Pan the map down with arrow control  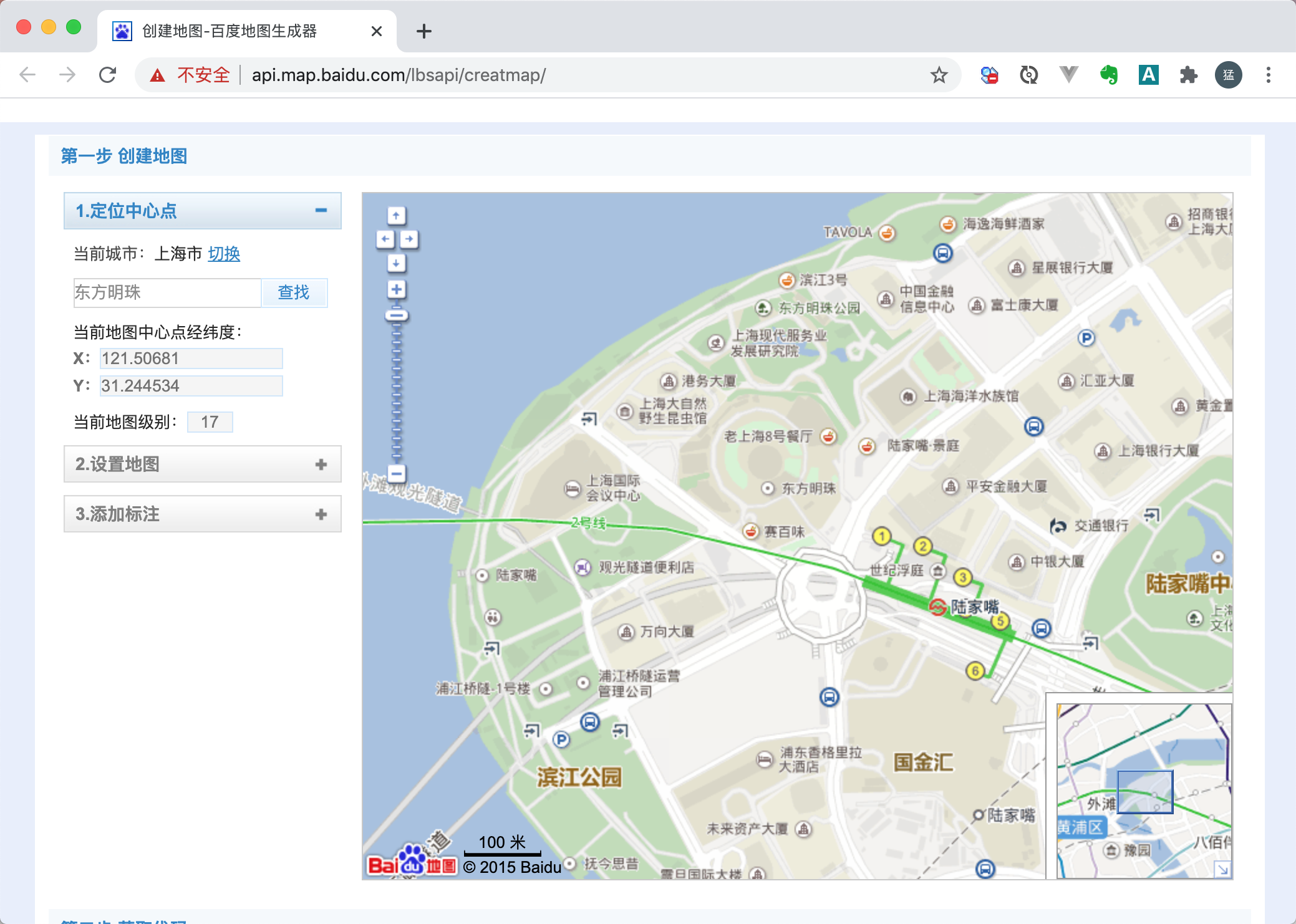[396, 263]
